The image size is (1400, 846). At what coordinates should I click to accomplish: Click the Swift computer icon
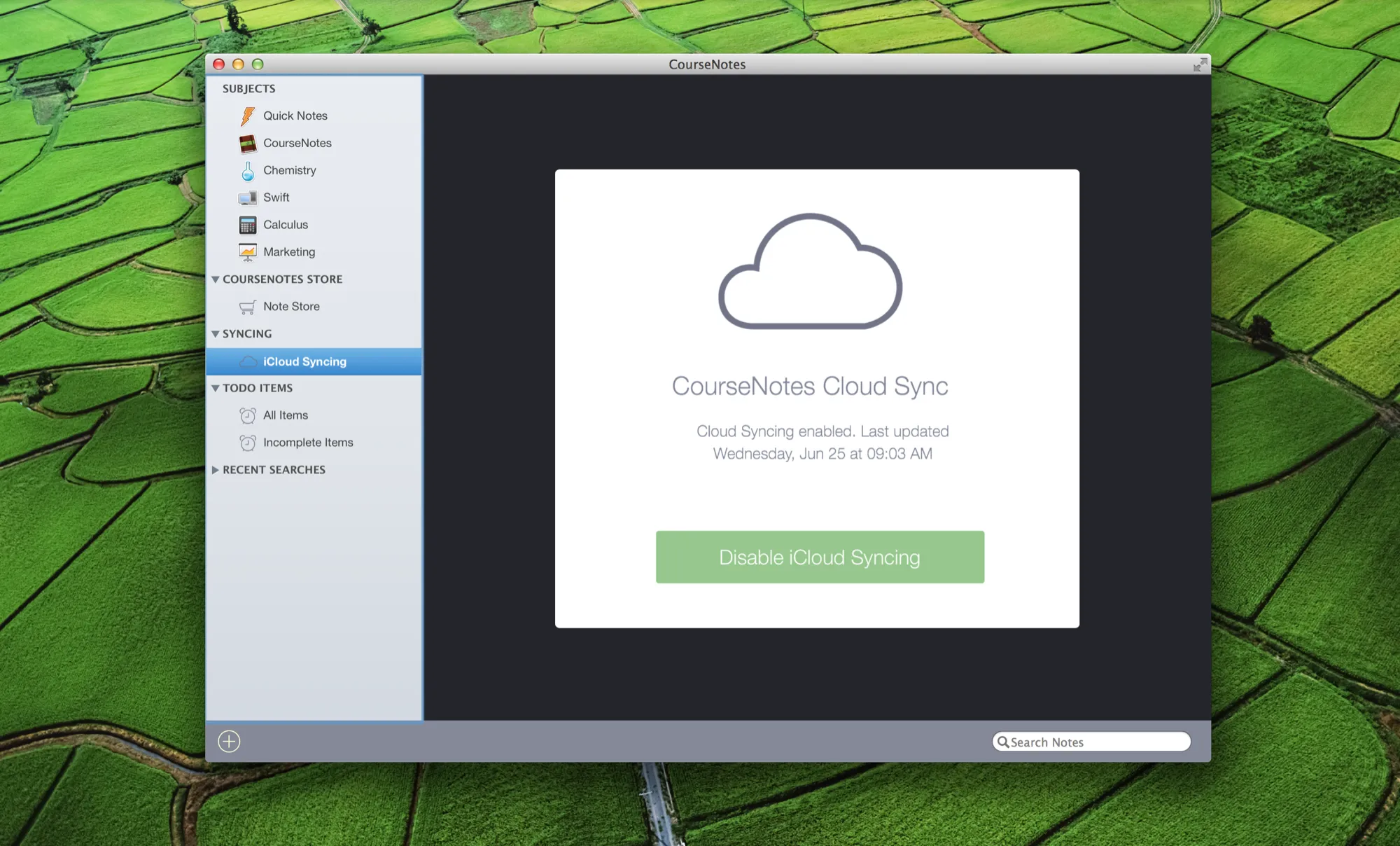pos(247,198)
